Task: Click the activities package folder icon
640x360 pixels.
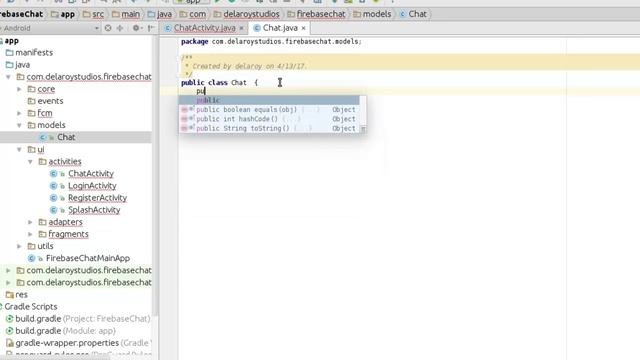Action: [42, 162]
